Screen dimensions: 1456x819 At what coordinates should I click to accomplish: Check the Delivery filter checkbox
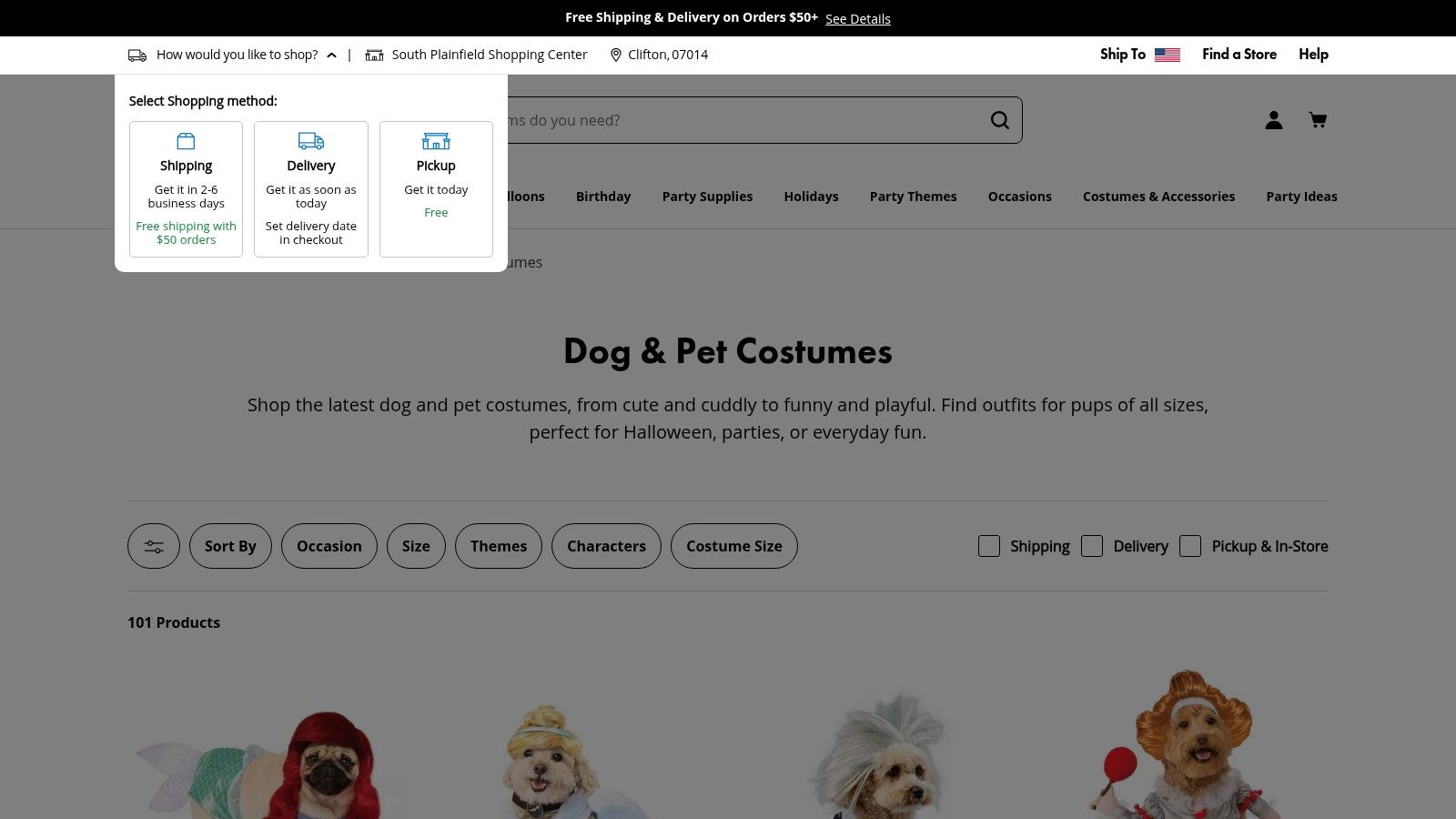(1092, 546)
